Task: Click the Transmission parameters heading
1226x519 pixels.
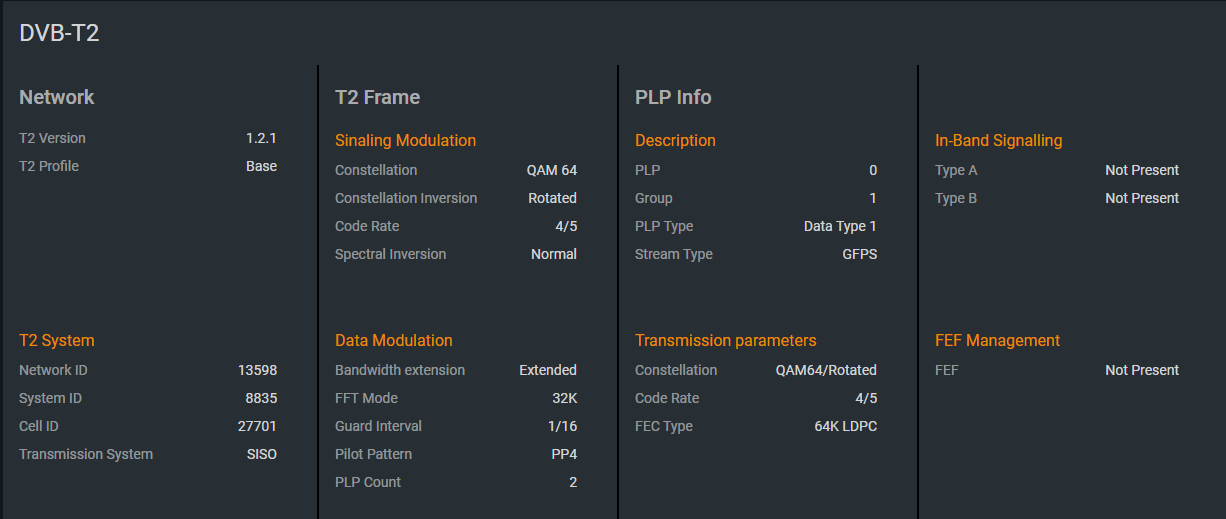Action: point(726,340)
